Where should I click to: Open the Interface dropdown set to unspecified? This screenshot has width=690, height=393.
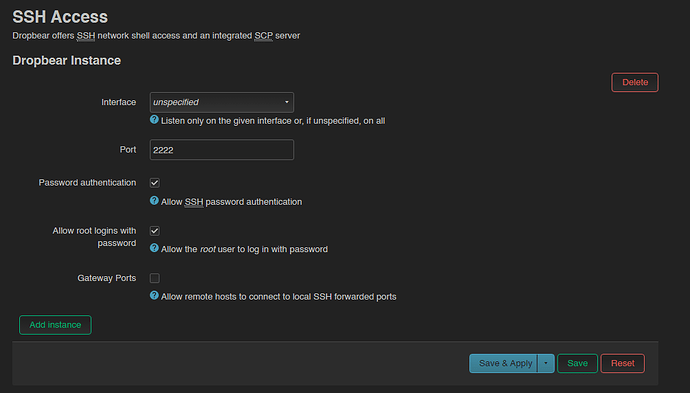[221, 102]
